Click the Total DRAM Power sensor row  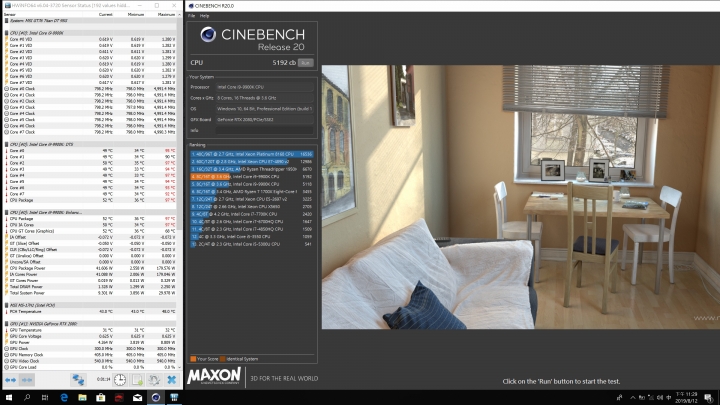pyautogui.click(x=90, y=287)
